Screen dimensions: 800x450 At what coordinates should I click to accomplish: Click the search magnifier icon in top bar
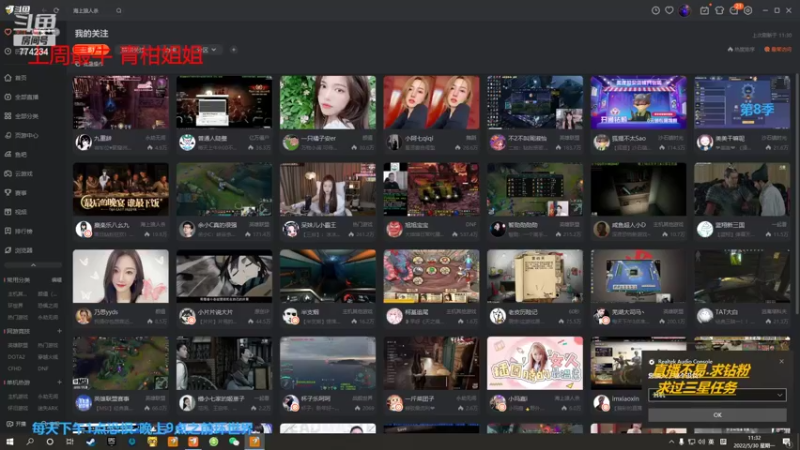(118, 10)
